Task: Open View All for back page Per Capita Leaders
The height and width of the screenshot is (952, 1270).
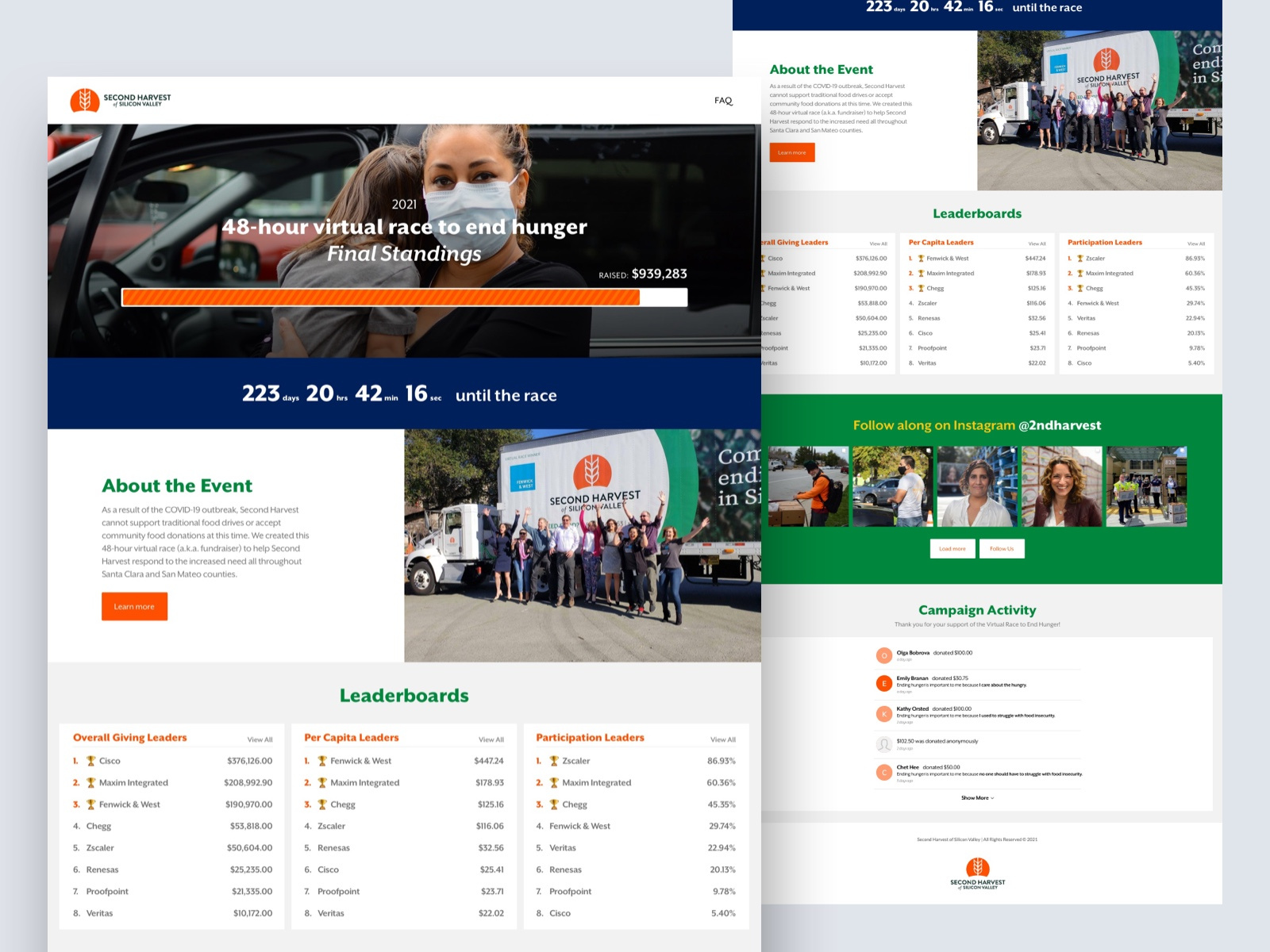Action: tap(1037, 244)
